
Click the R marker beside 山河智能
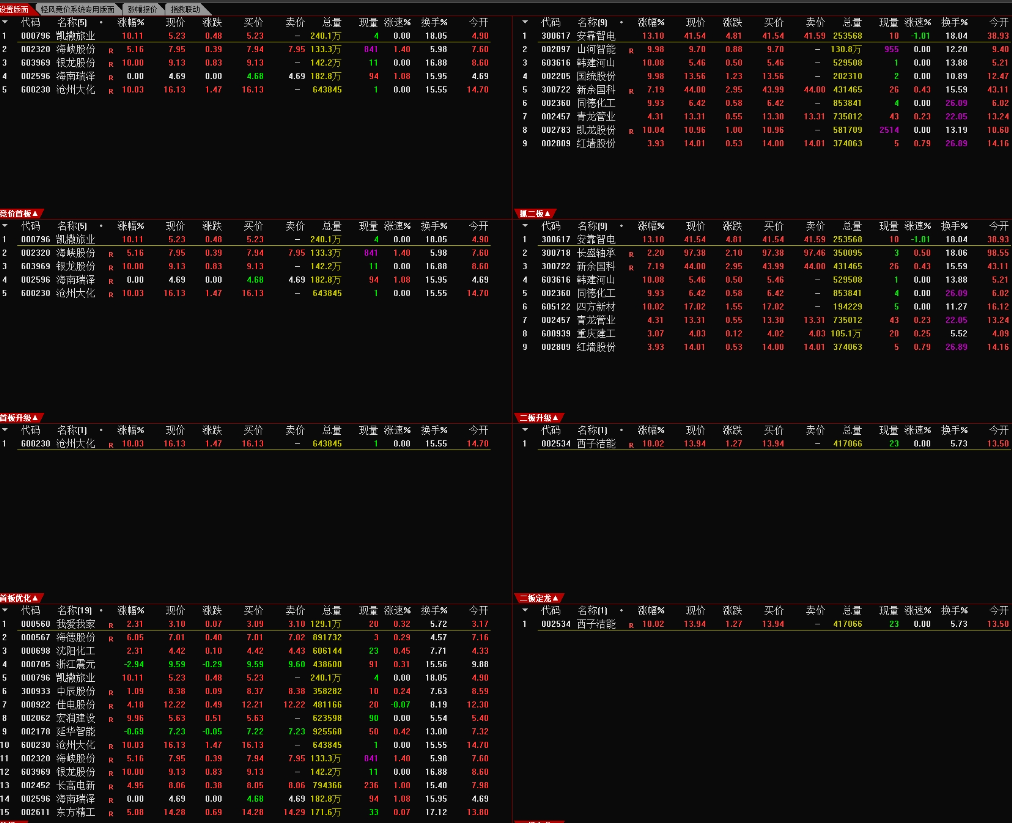click(x=629, y=49)
